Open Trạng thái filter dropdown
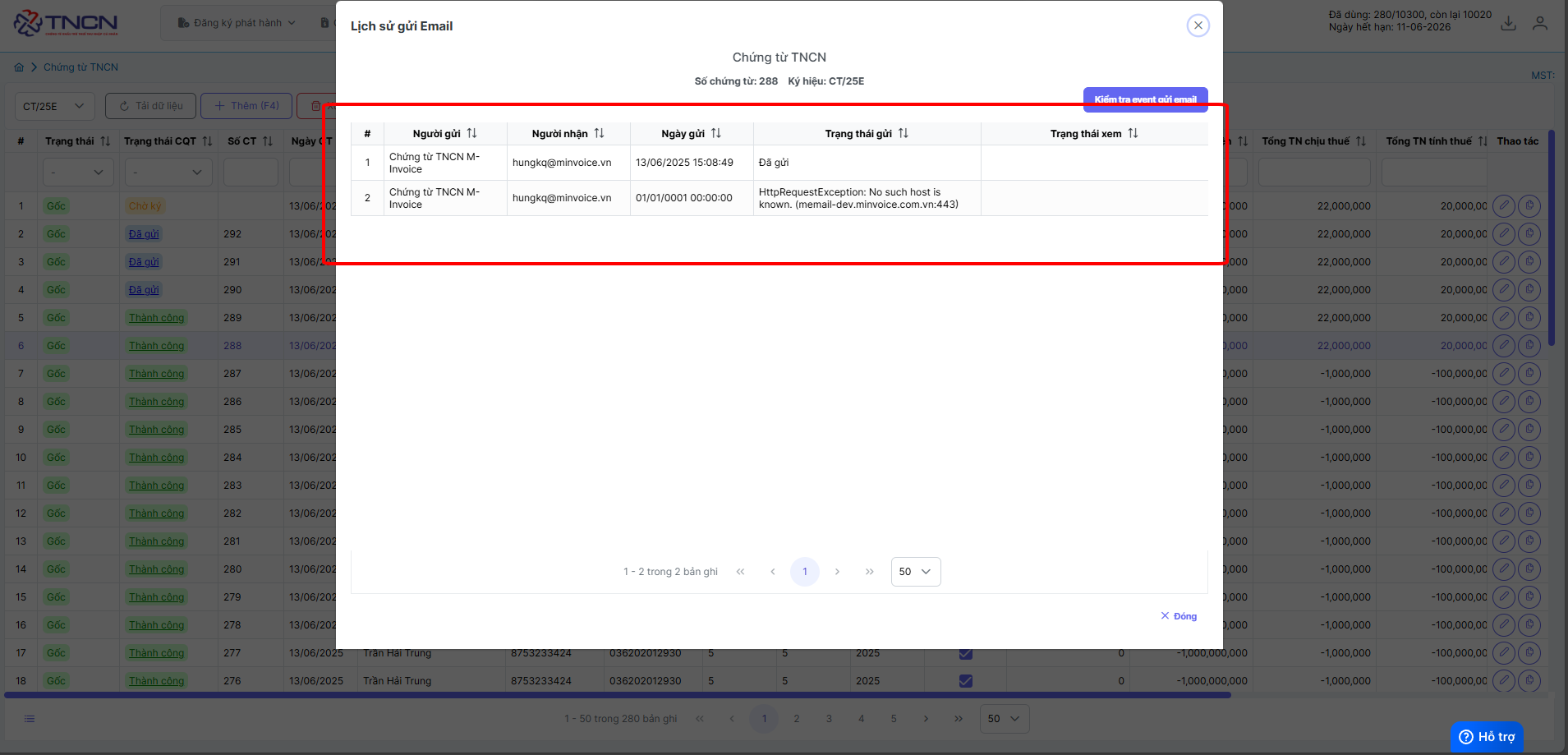The height and width of the screenshot is (755, 1568). click(x=78, y=173)
